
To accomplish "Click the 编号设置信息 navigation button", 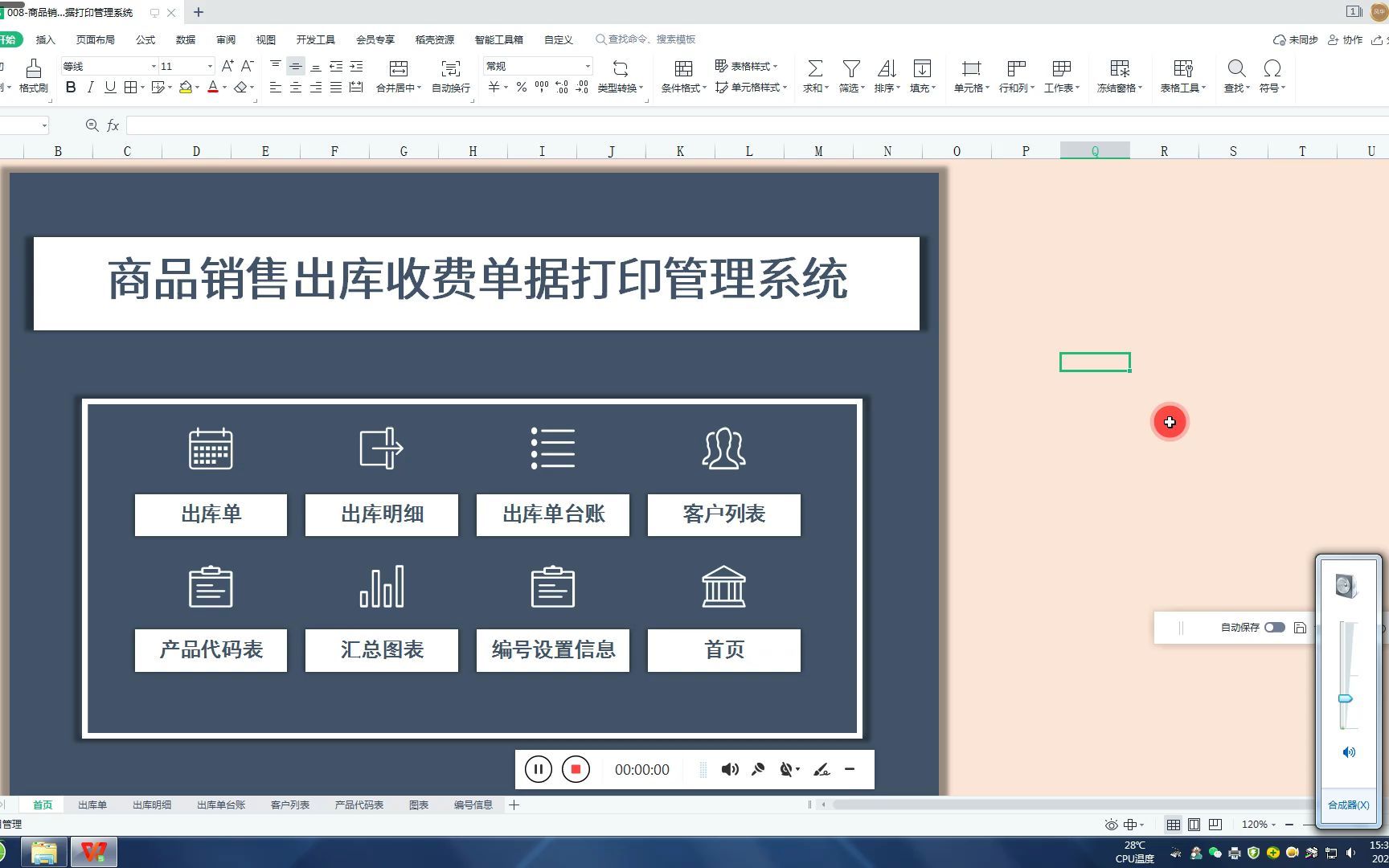I will [553, 650].
